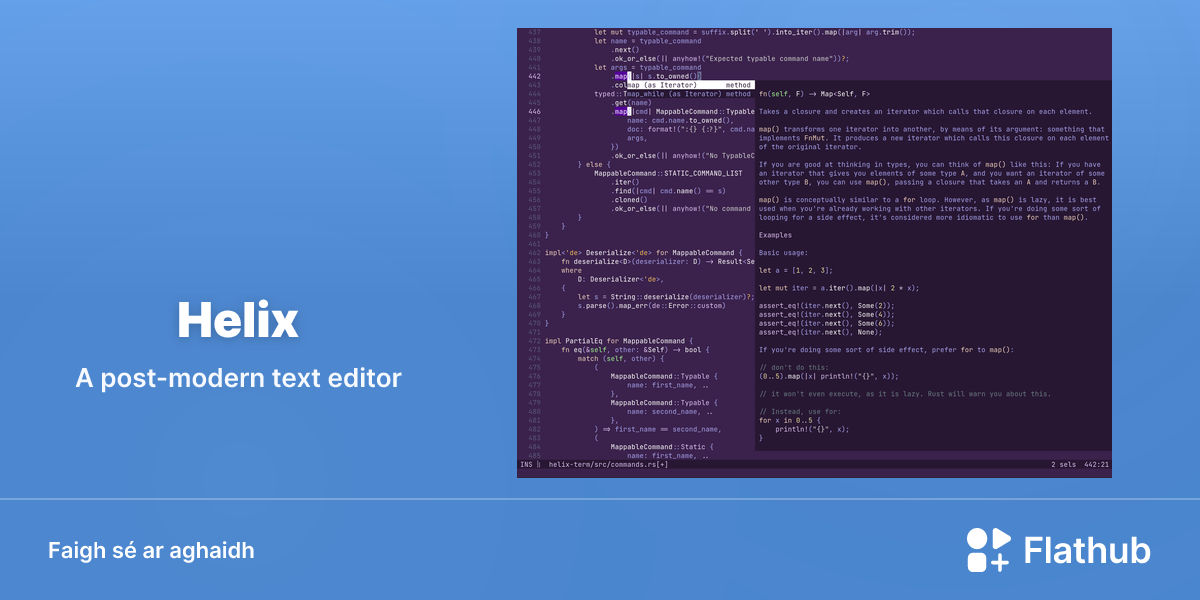This screenshot has height=600, width=1200.
Task: Click '.find(|cmd| cmd.name() == s)' line
Action: pos(668,190)
